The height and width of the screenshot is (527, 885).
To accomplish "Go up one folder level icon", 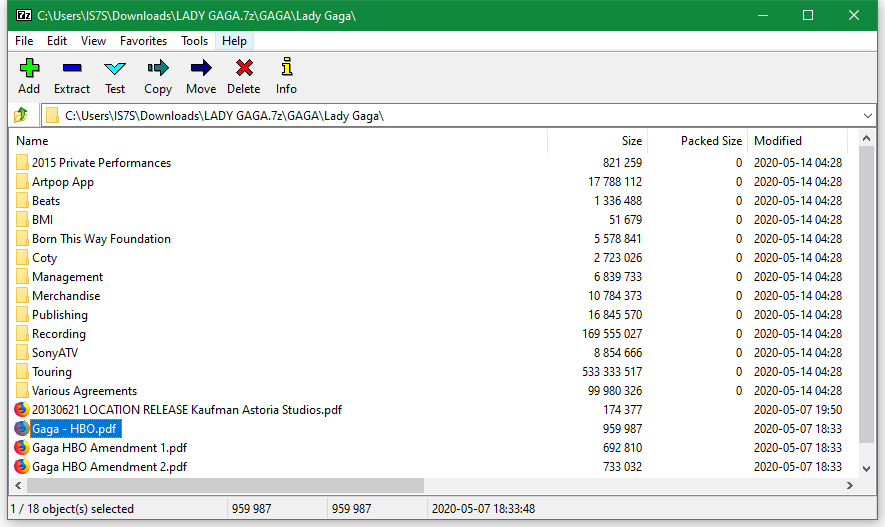I will 21,116.
